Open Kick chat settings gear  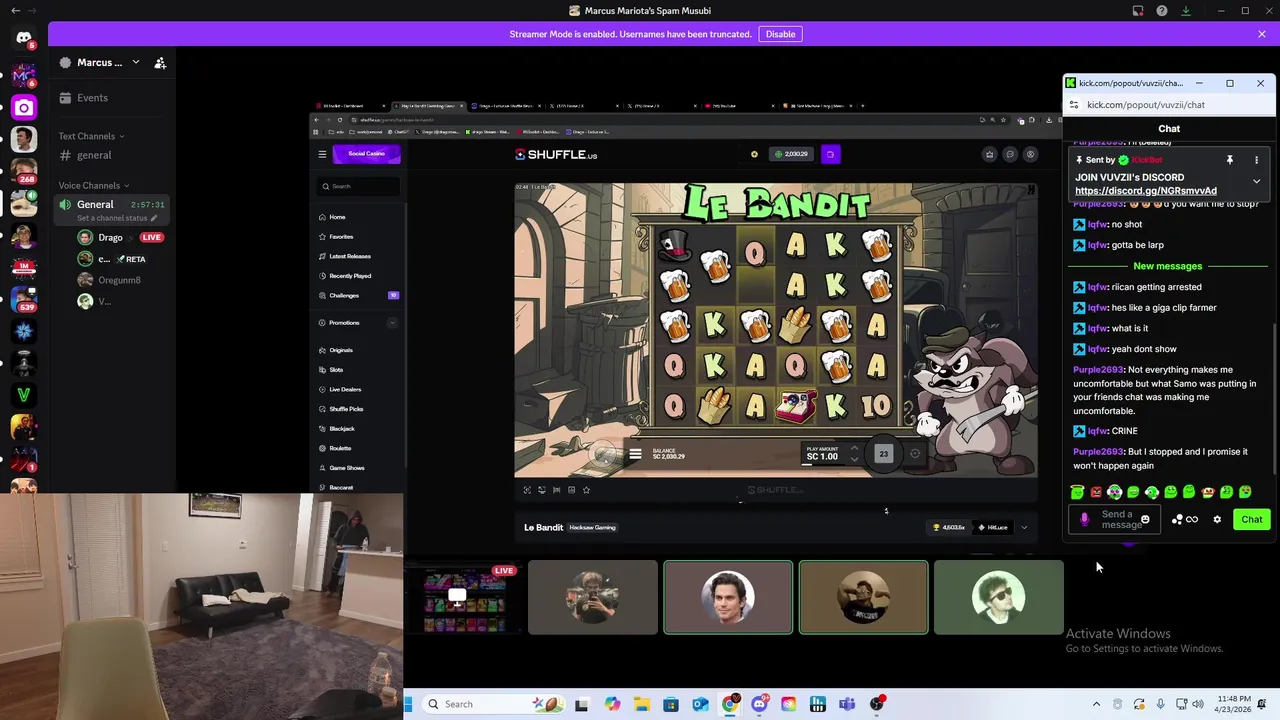[1217, 520]
